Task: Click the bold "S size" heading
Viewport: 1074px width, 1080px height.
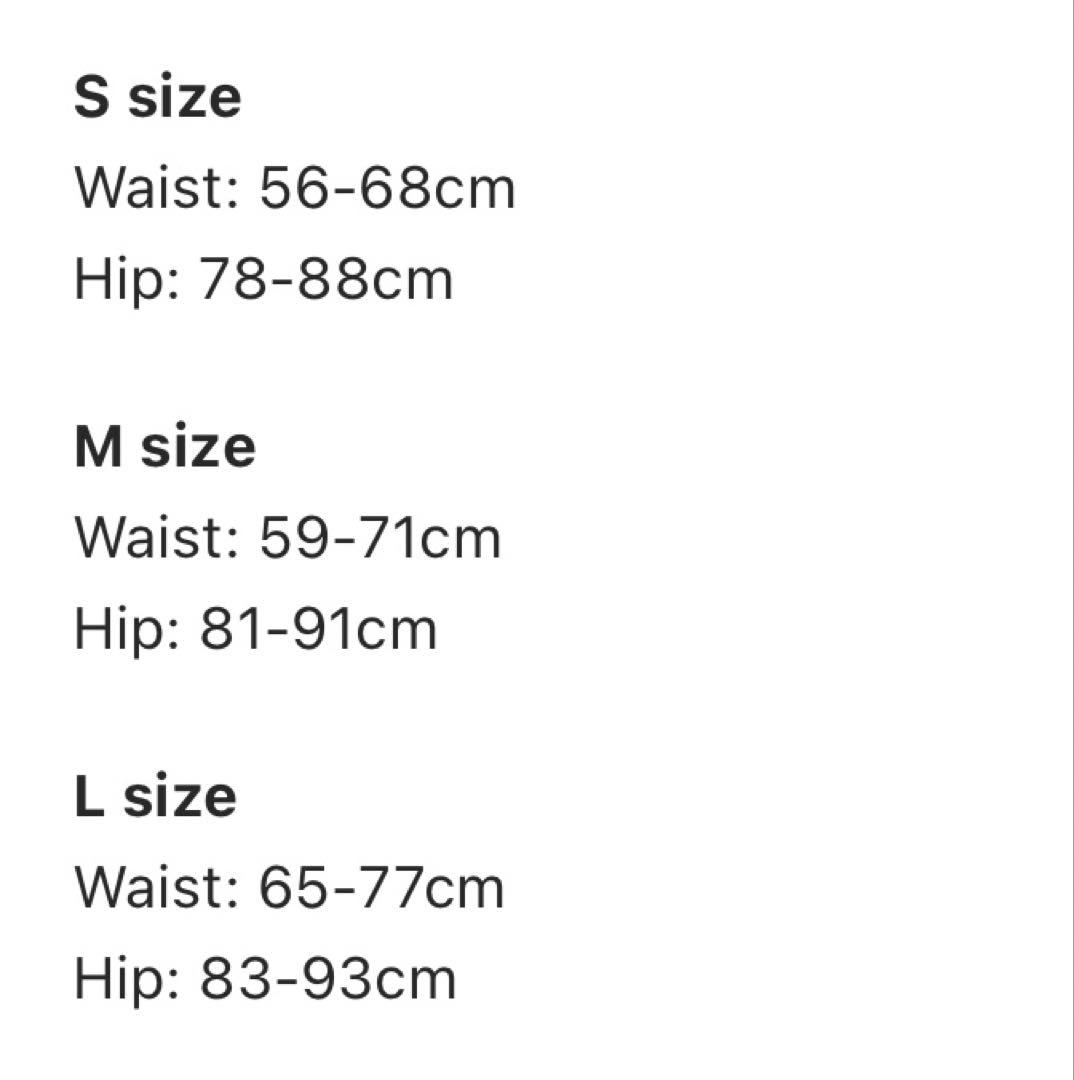Action: [158, 97]
